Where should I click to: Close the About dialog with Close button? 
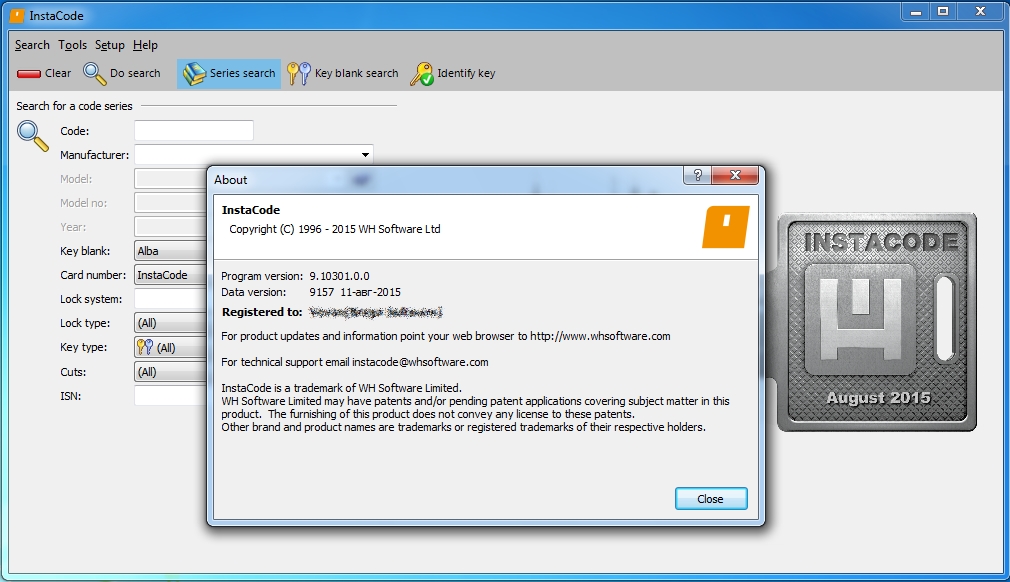tap(711, 499)
